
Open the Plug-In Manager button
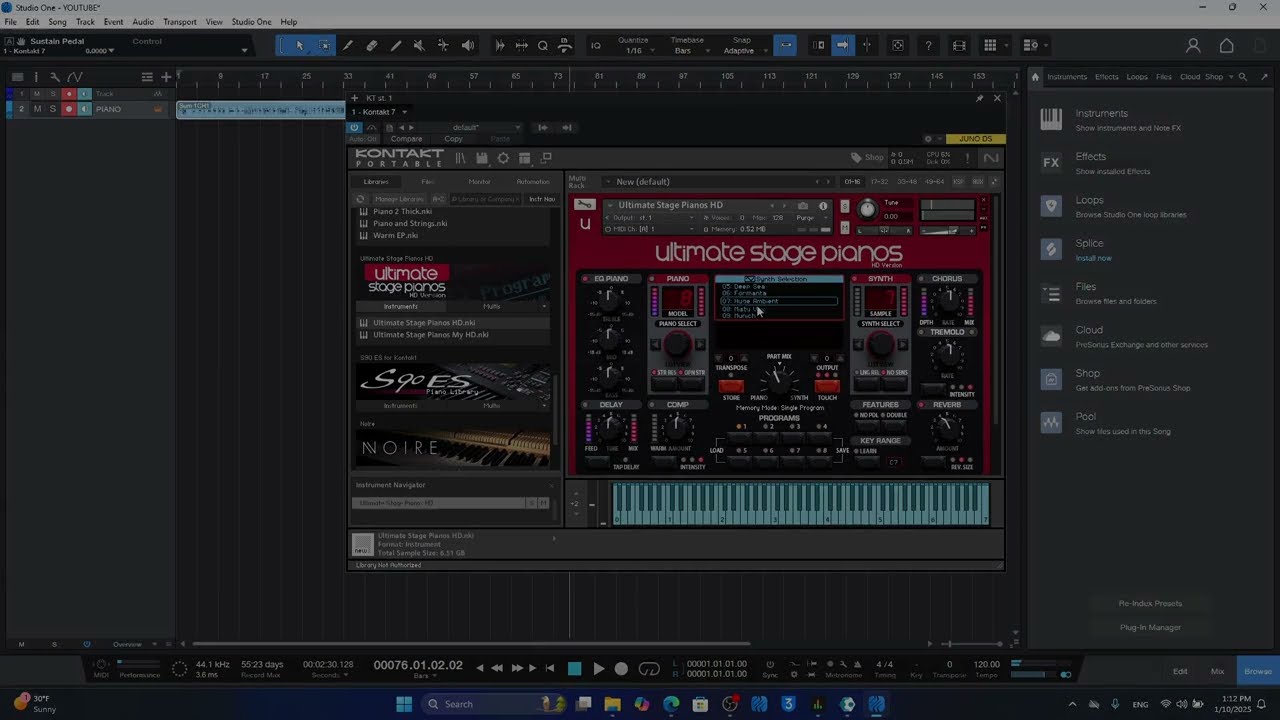(x=1150, y=628)
